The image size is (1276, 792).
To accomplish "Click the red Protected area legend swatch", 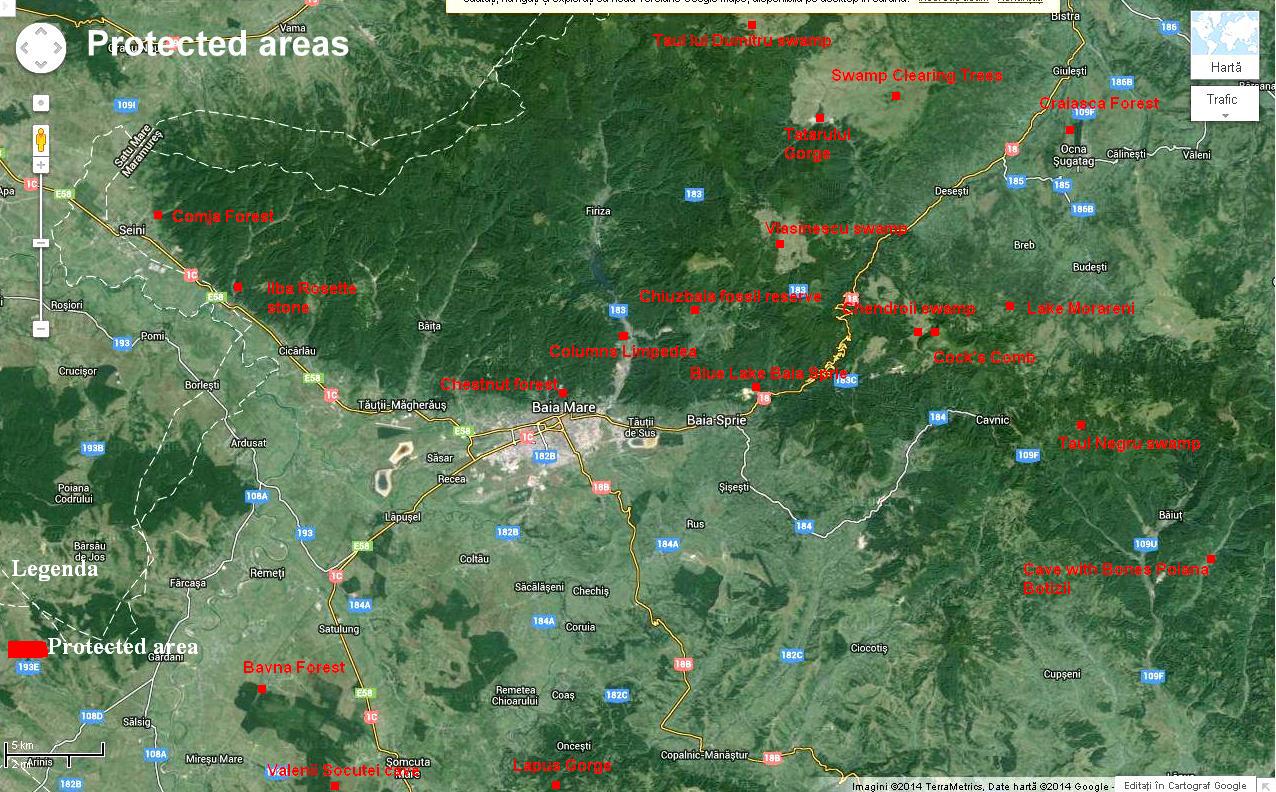I will (x=27, y=649).
